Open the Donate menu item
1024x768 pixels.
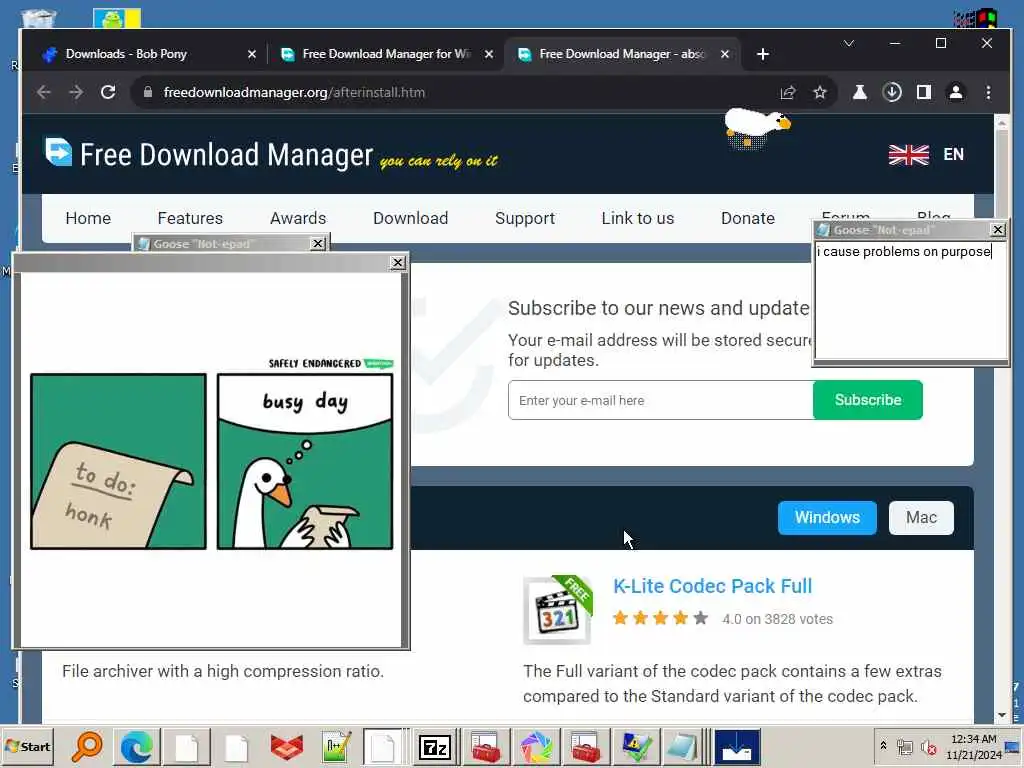748,218
